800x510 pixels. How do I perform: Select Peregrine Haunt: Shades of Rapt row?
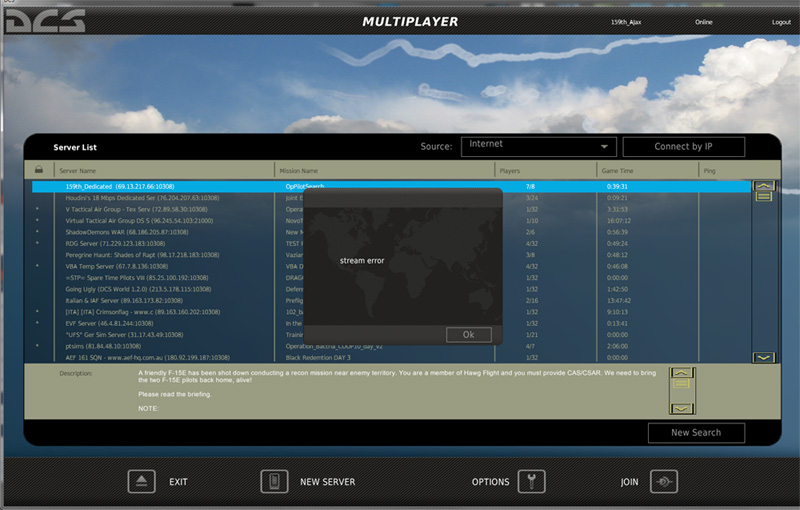pyautogui.click(x=391, y=255)
